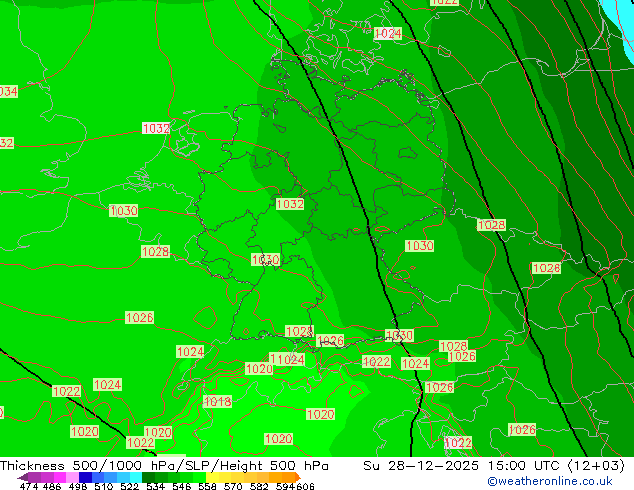Click the 1026 label left of 1024 near Spain
634x490 pixels.
pos(139,317)
